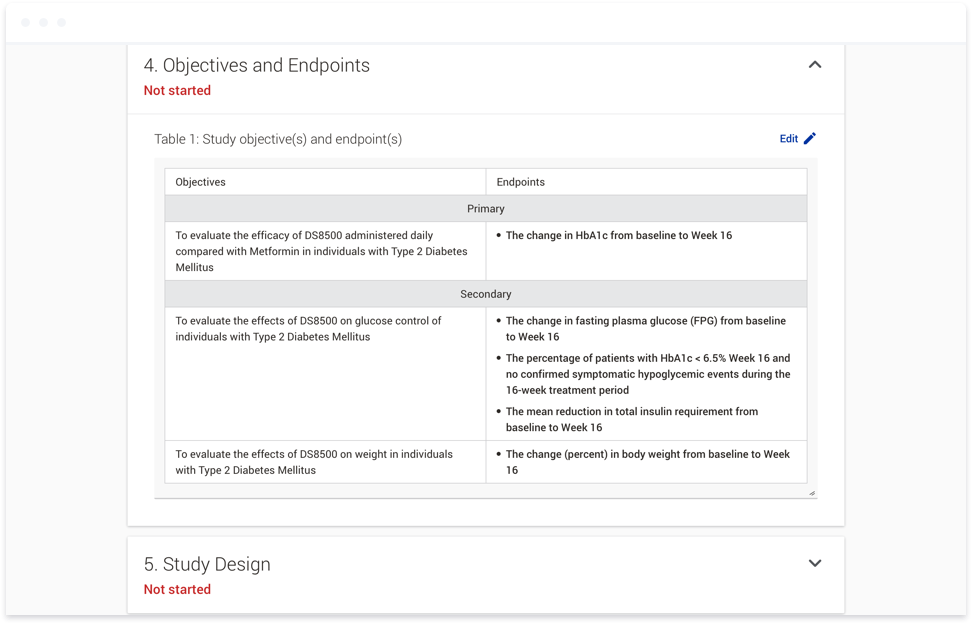Click the table resize handle corner
Viewport: 972px width, 624px height.
812,493
